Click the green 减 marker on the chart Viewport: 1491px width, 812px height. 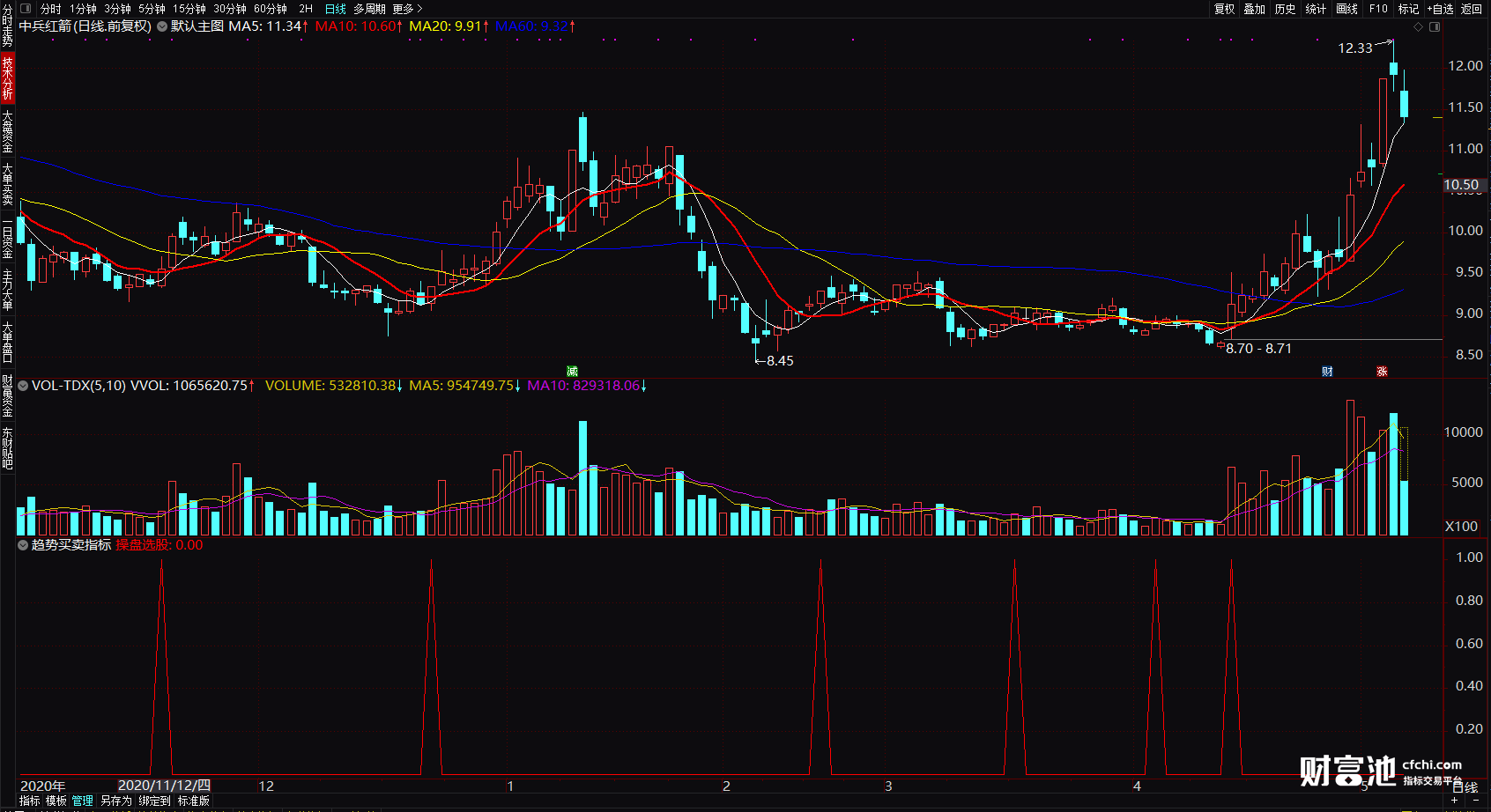pos(572,372)
